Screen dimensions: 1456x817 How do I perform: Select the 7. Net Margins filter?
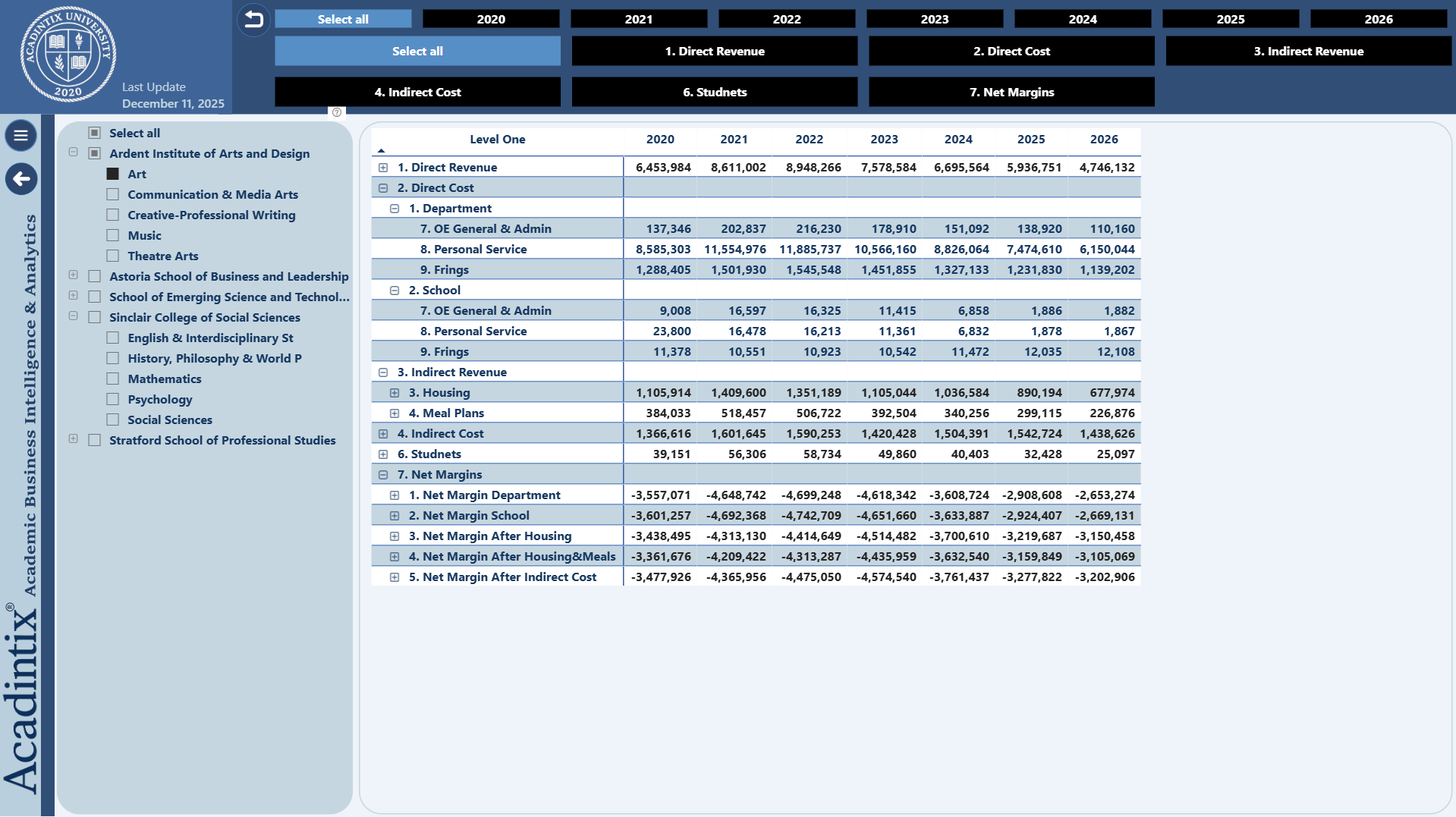[x=1011, y=92]
